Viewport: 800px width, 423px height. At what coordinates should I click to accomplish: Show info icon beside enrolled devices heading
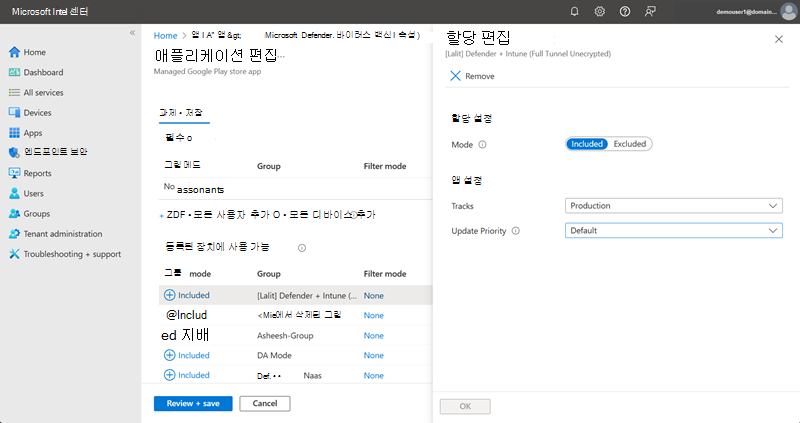point(302,248)
